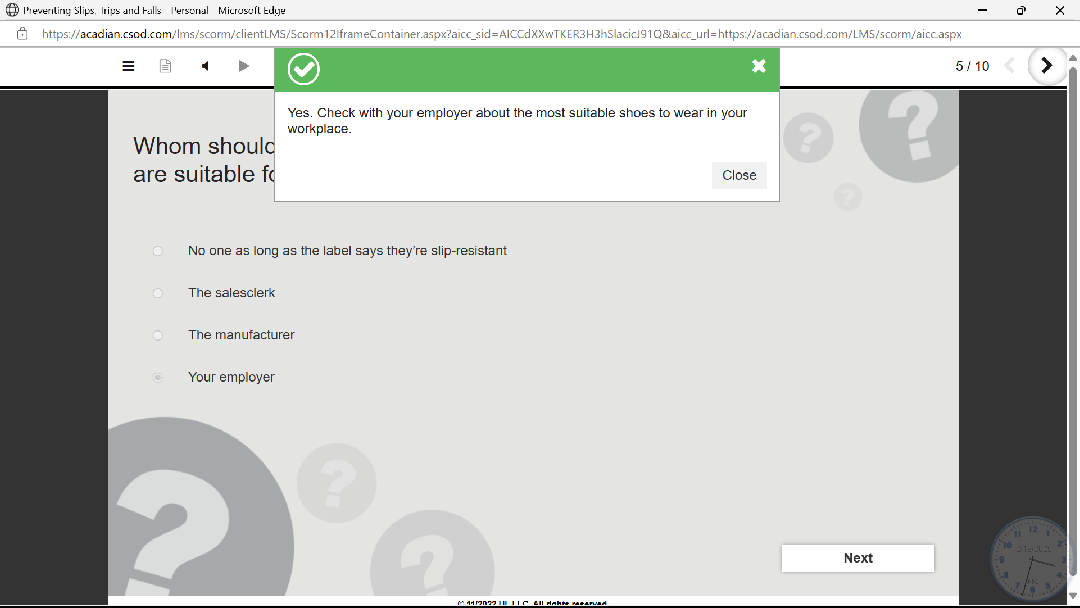
Task: Click the green checkmark success icon
Action: click(x=304, y=69)
